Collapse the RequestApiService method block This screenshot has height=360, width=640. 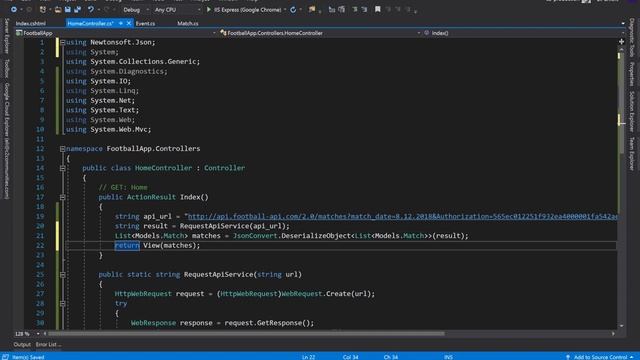(62, 274)
